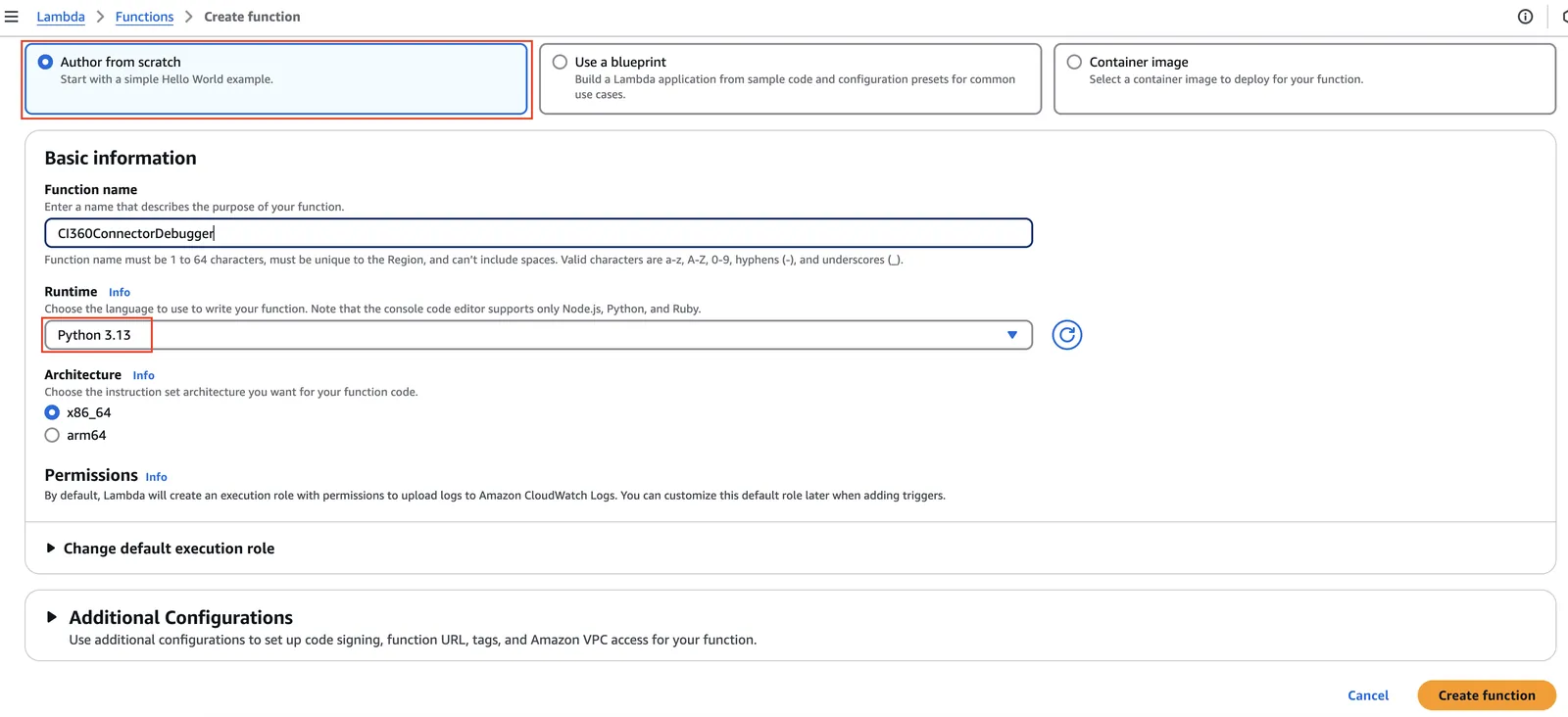The height and width of the screenshot is (717, 1568).
Task: Go to Lambda breadcrumb
Action: tap(61, 17)
